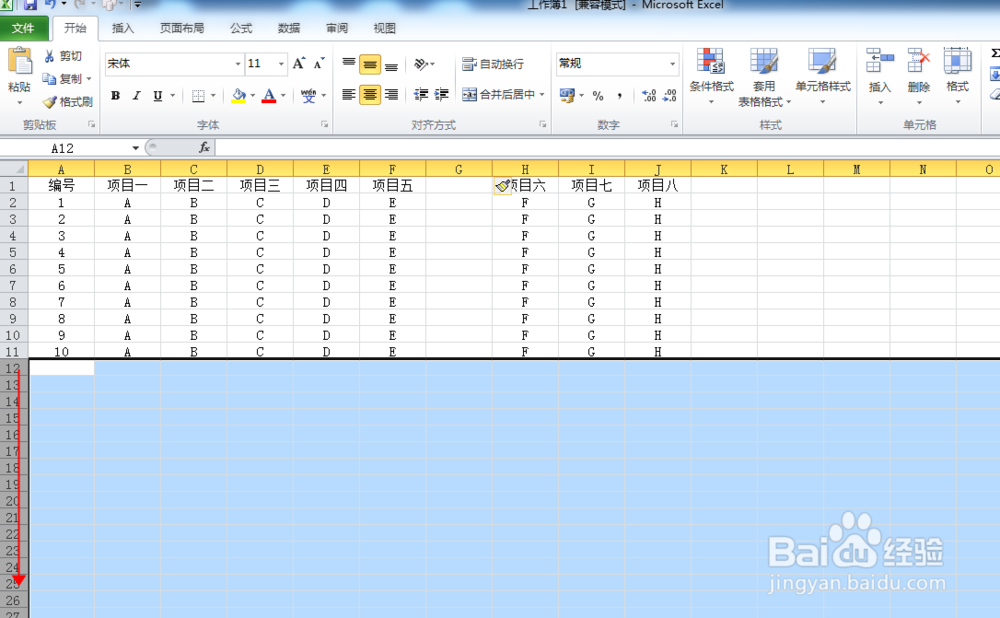Click the increase decimal icon
1000x618 pixels.
pyautogui.click(x=649, y=96)
